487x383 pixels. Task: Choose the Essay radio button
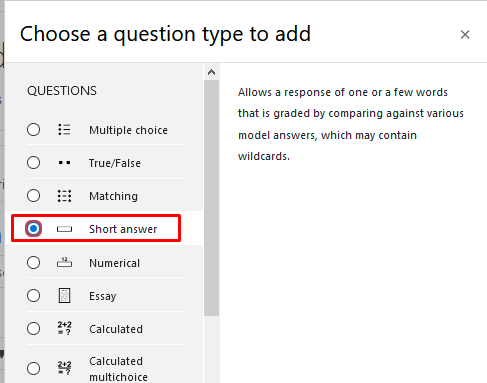point(33,296)
